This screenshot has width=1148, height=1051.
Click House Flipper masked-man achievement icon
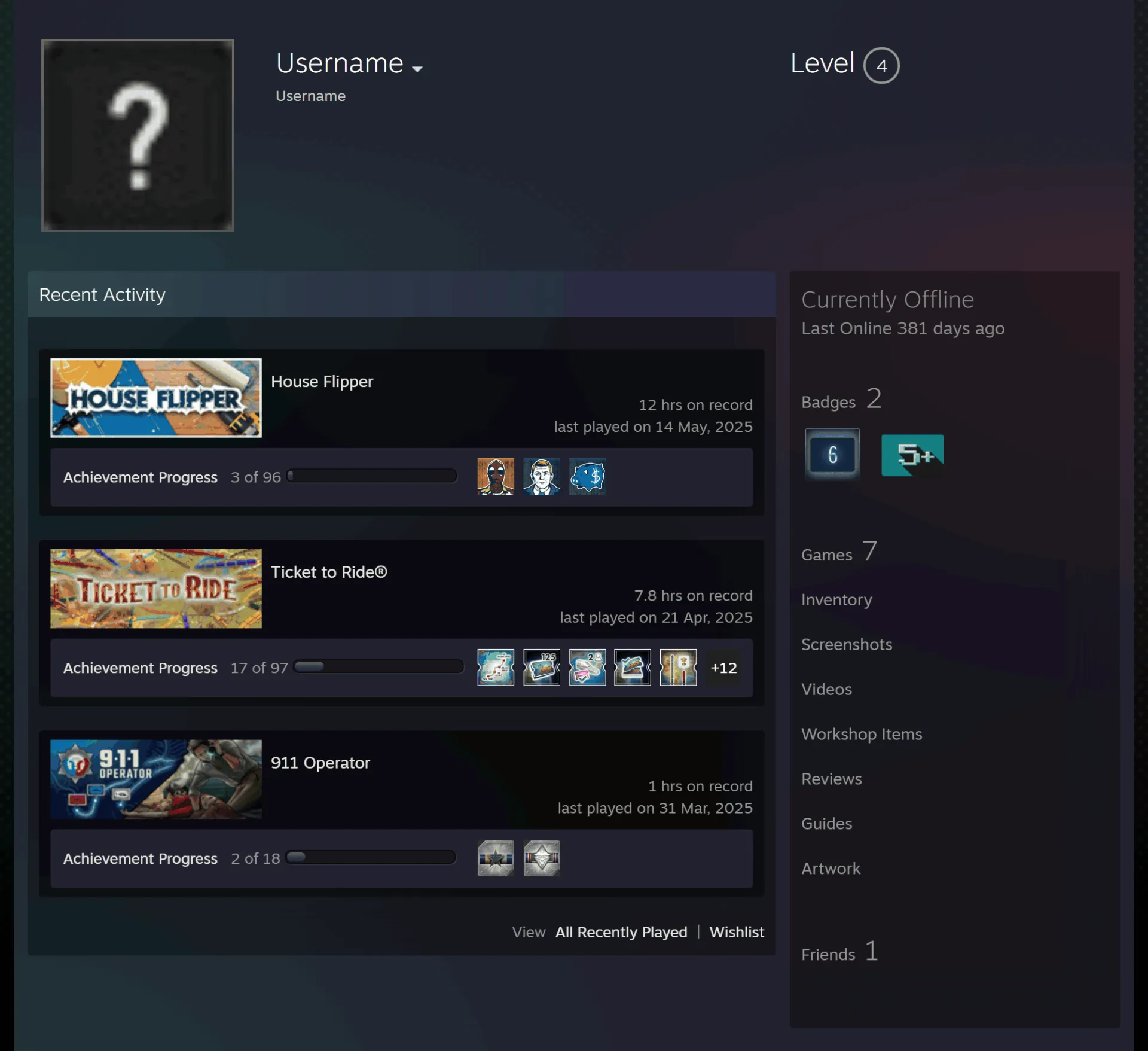(496, 477)
